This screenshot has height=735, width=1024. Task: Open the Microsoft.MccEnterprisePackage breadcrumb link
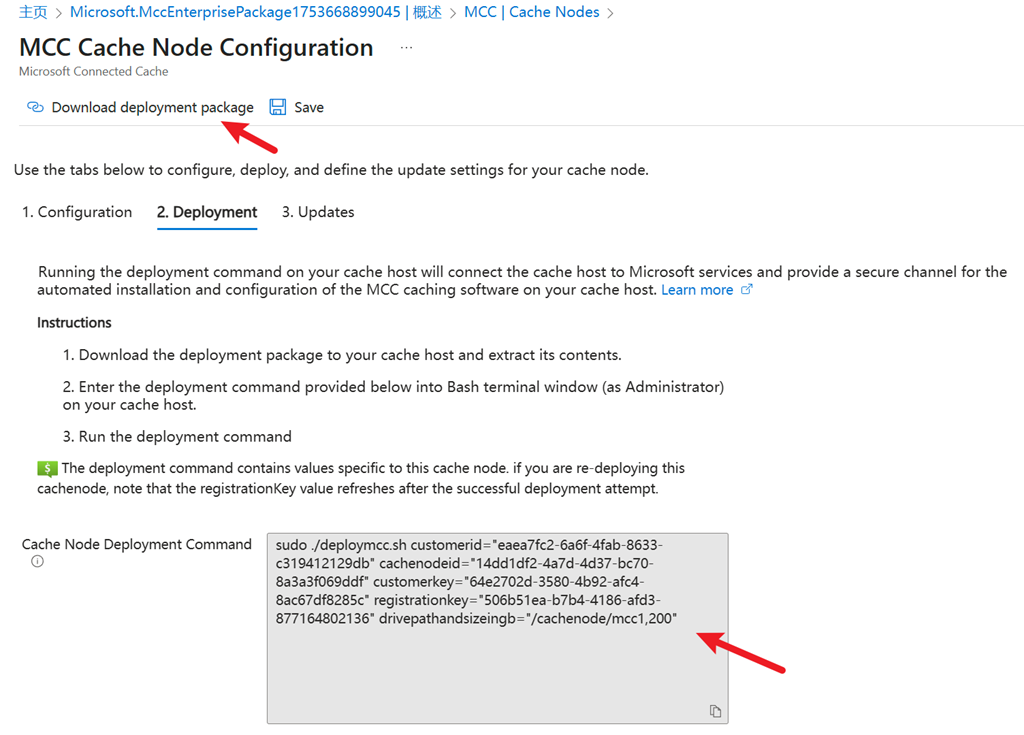pyautogui.click(x=256, y=12)
